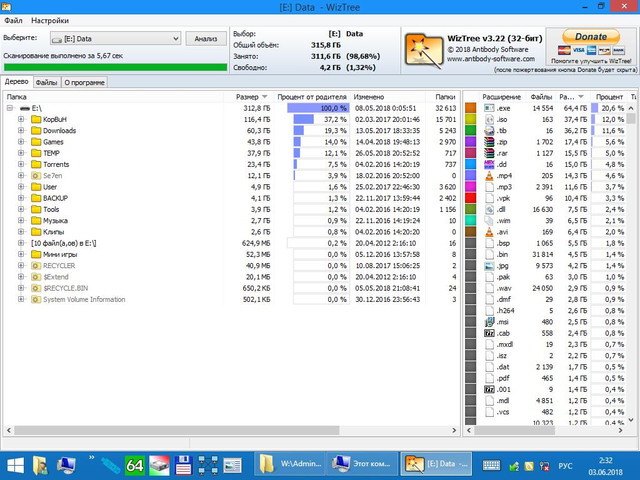640x480 pixels.
Task: Click the network diagram taskbar icon
Action: coord(208,465)
